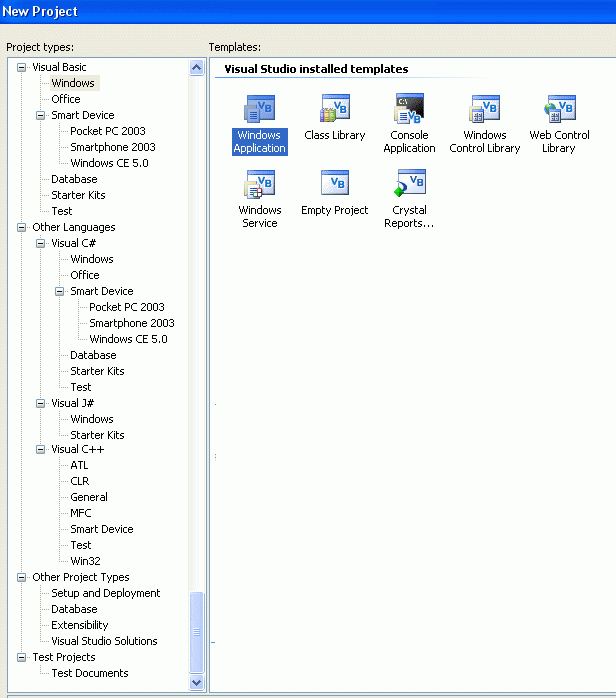
Task: Select the Windows Application template icon
Action: coord(259,110)
